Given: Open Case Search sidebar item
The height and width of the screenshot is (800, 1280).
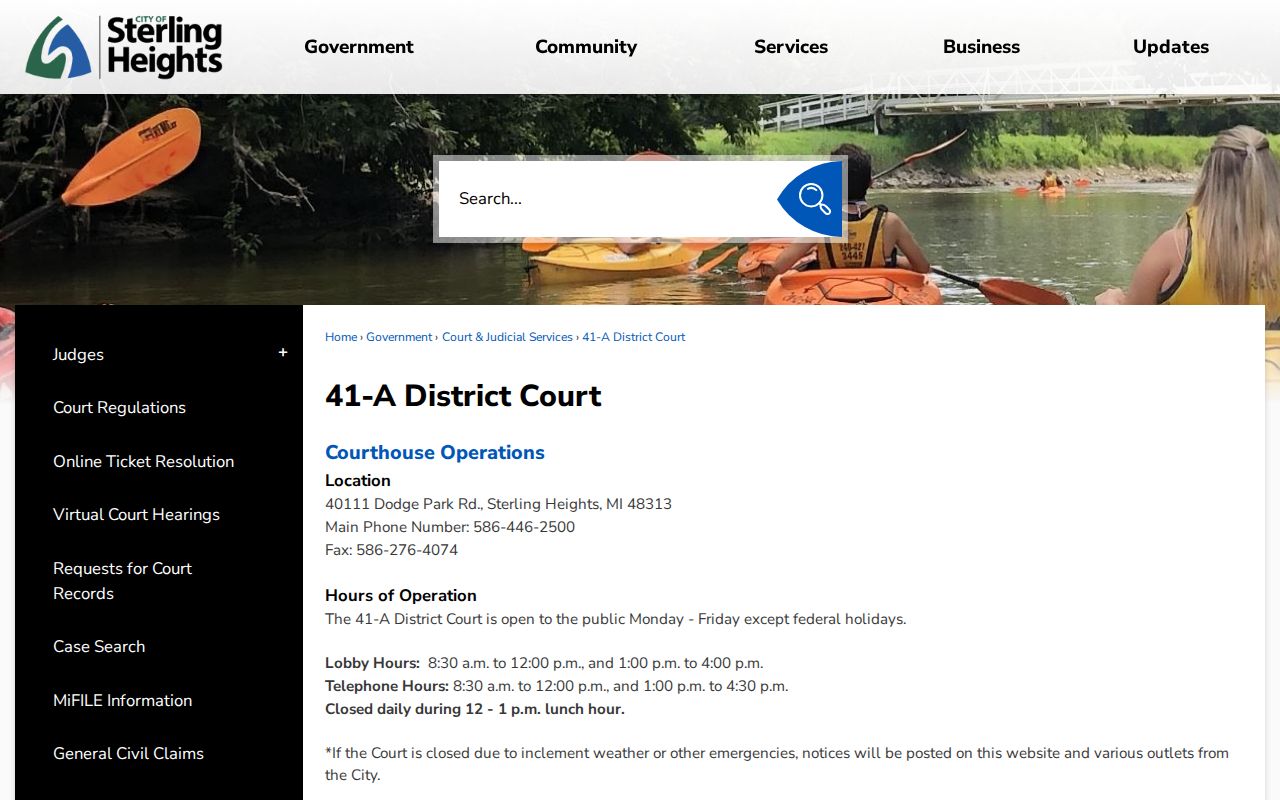Looking at the screenshot, I should click(99, 646).
